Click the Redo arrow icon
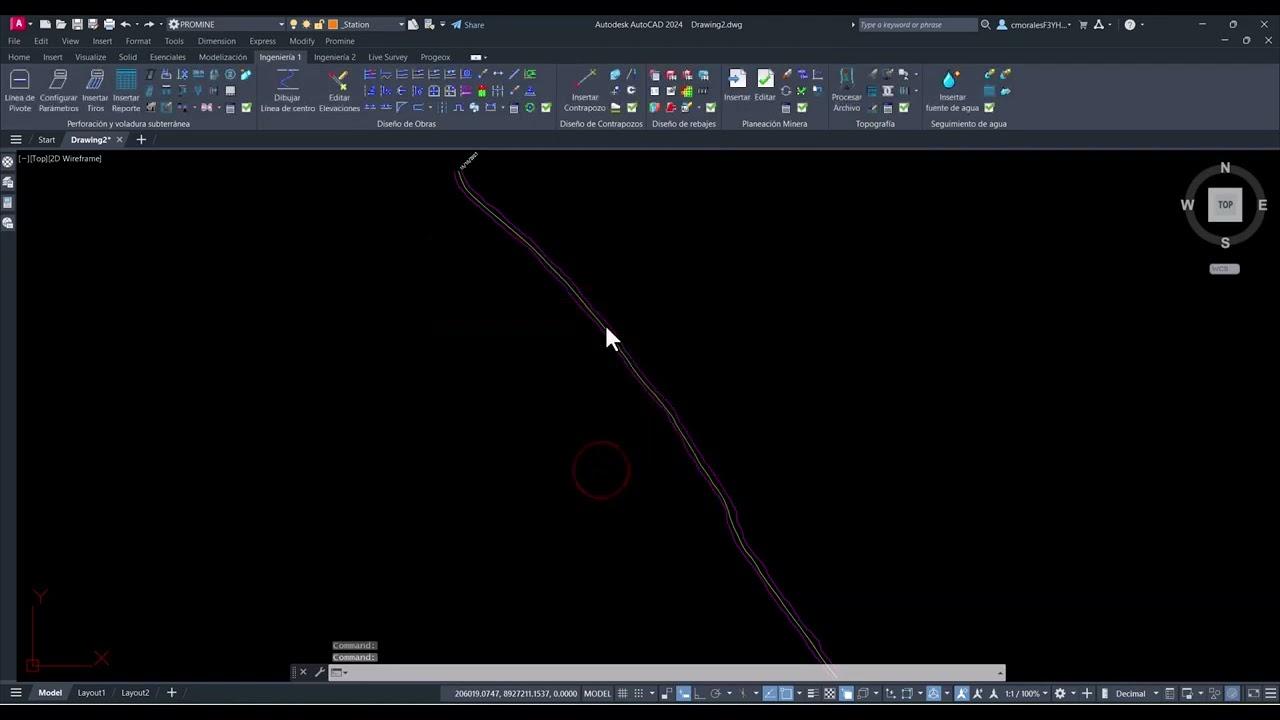The height and width of the screenshot is (720, 1280). tap(149, 24)
